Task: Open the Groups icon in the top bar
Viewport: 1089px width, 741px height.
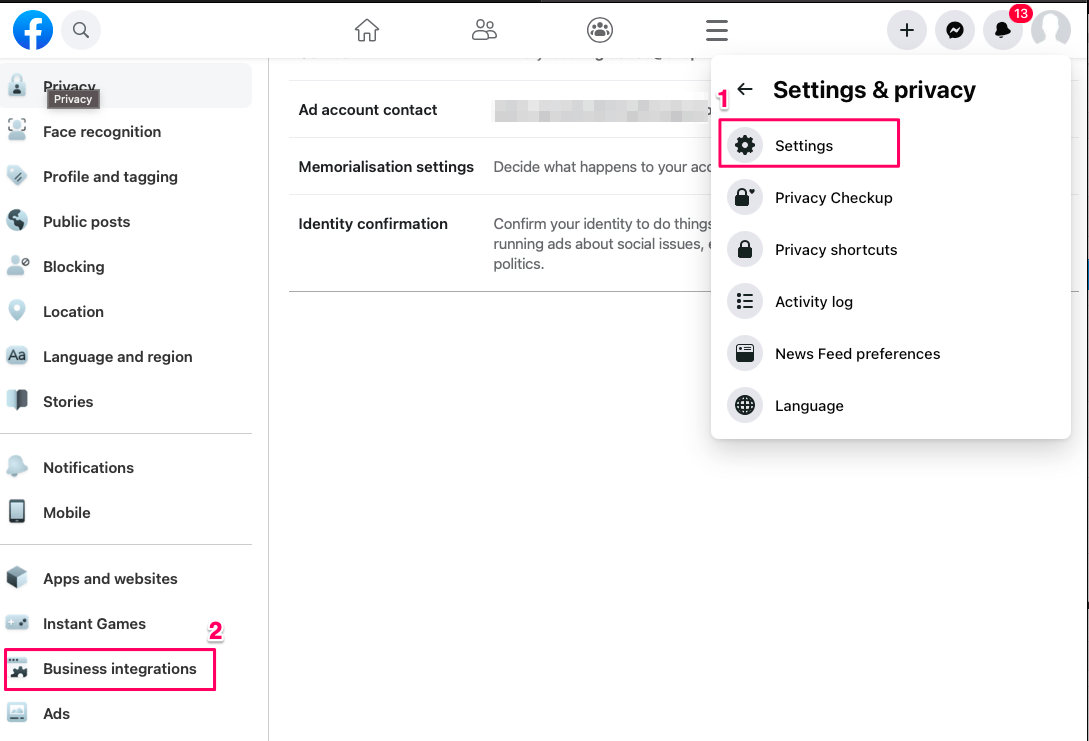Action: point(600,30)
